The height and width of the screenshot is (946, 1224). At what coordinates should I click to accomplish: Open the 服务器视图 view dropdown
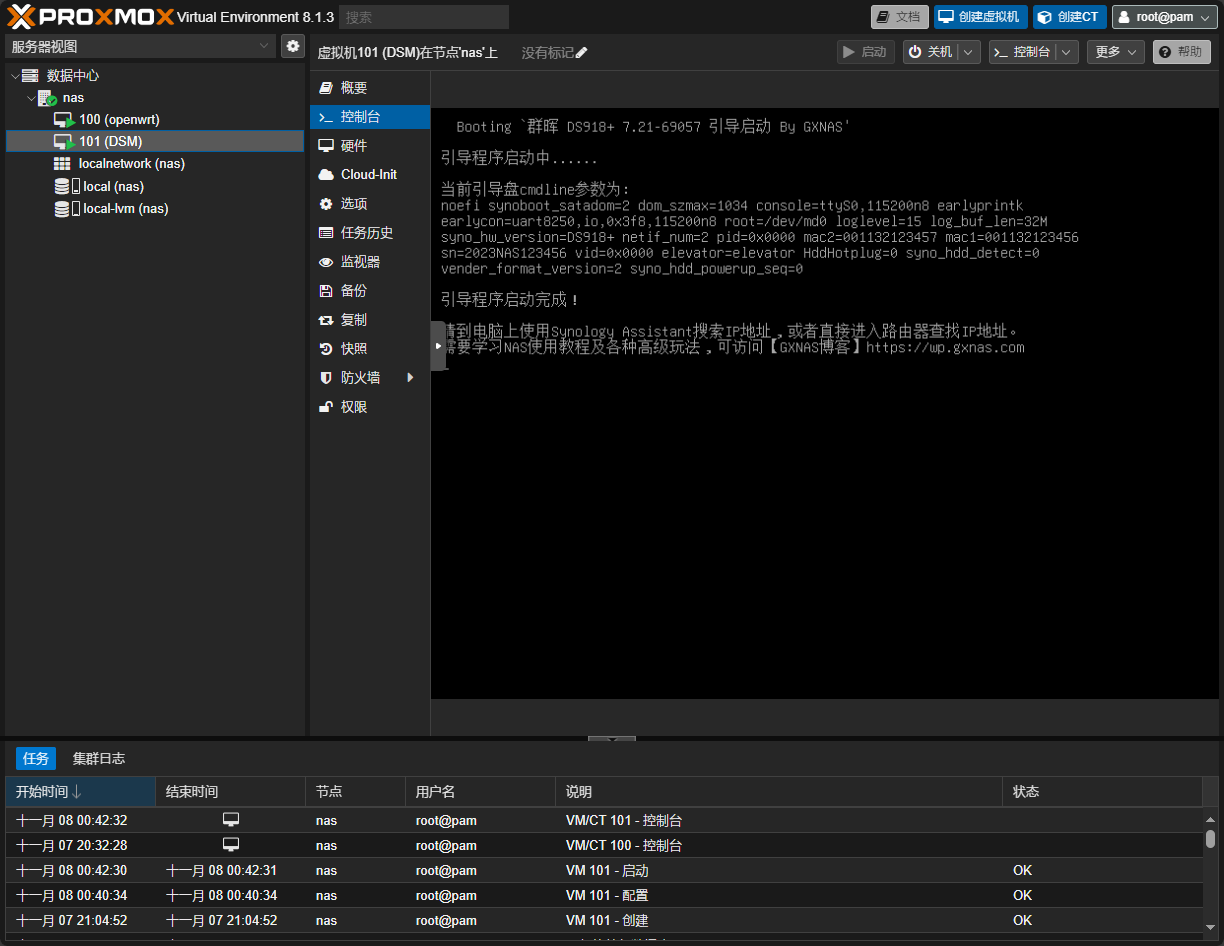(140, 46)
